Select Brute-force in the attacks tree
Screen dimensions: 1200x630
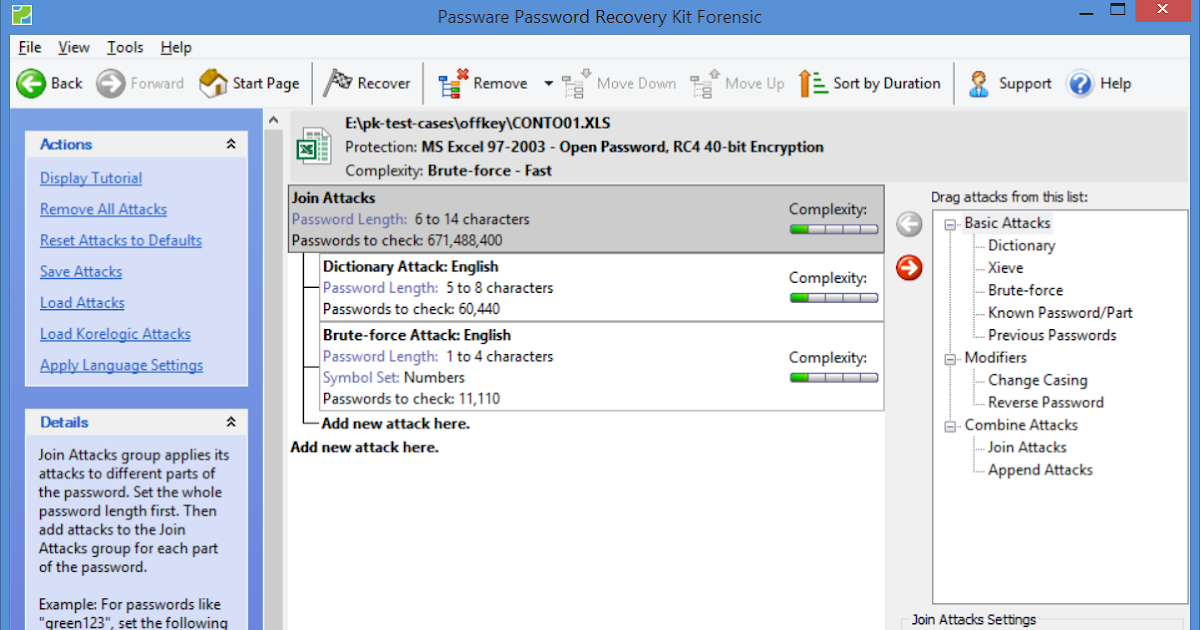click(x=1025, y=290)
